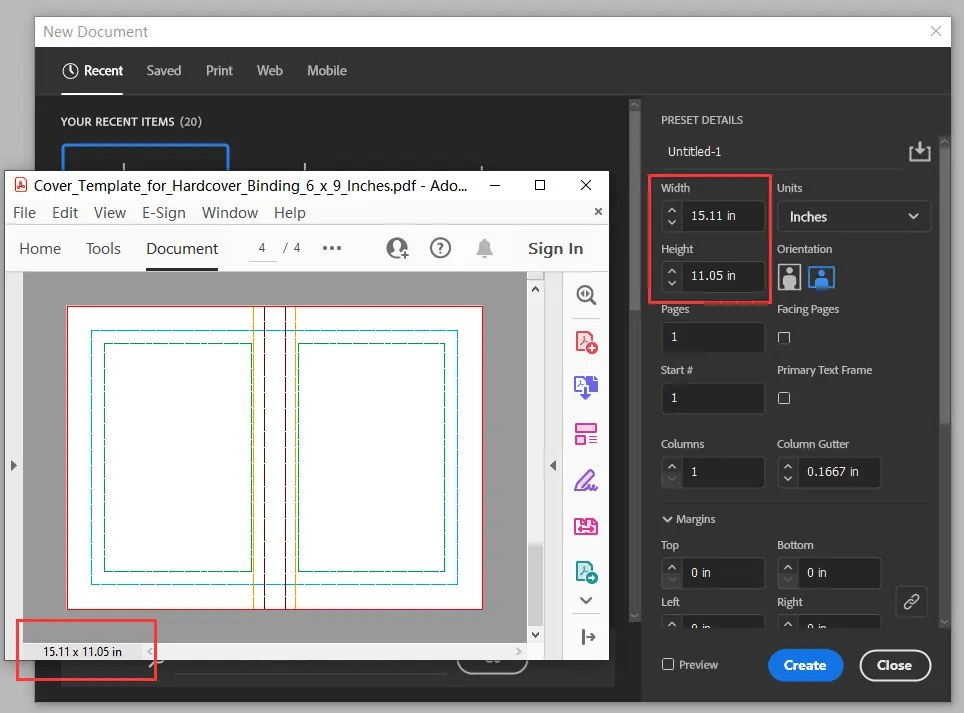This screenshot has height=713, width=964.
Task: Select landscape orientation icon
Action: point(821,277)
